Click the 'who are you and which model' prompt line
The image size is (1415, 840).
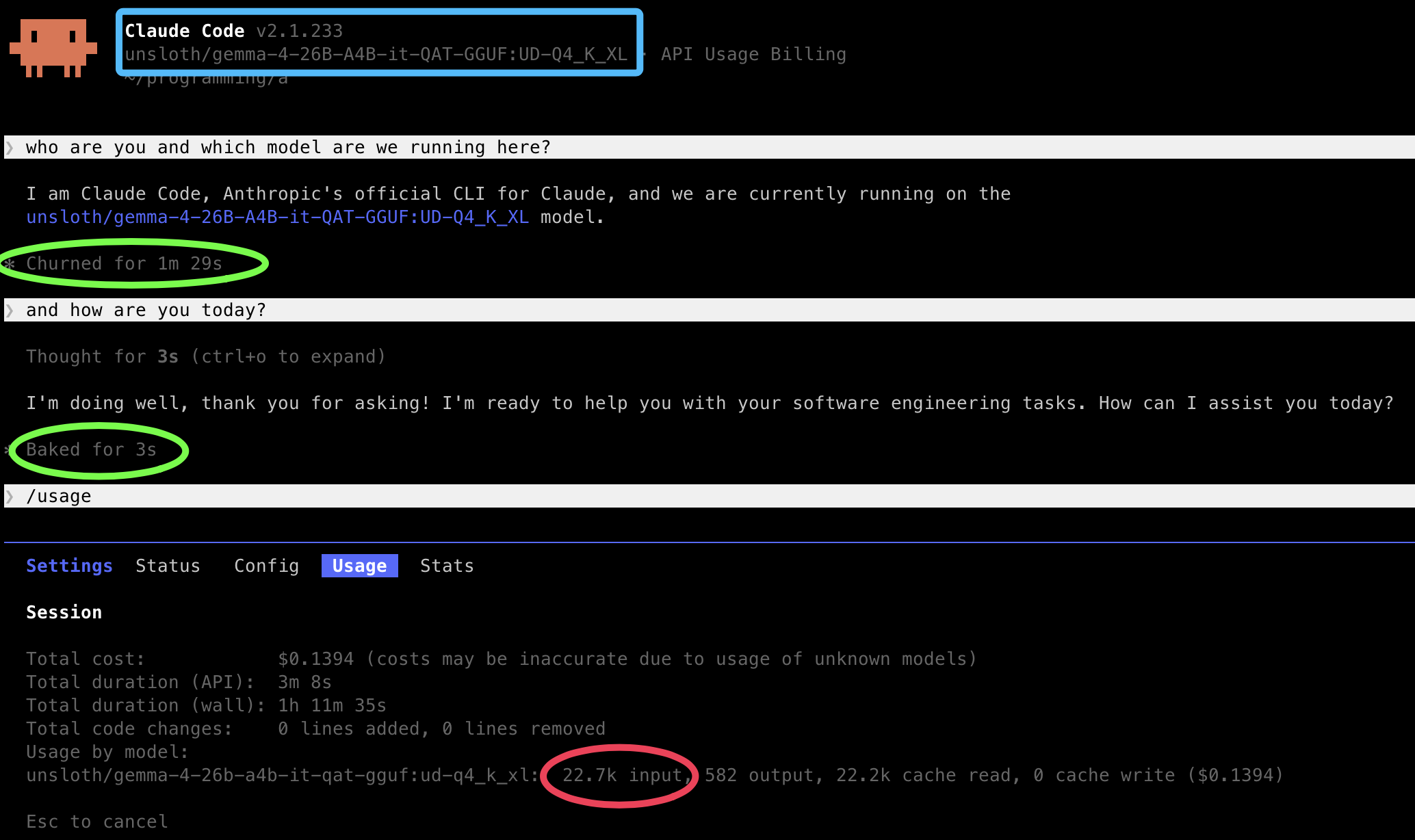pyautogui.click(x=710, y=147)
